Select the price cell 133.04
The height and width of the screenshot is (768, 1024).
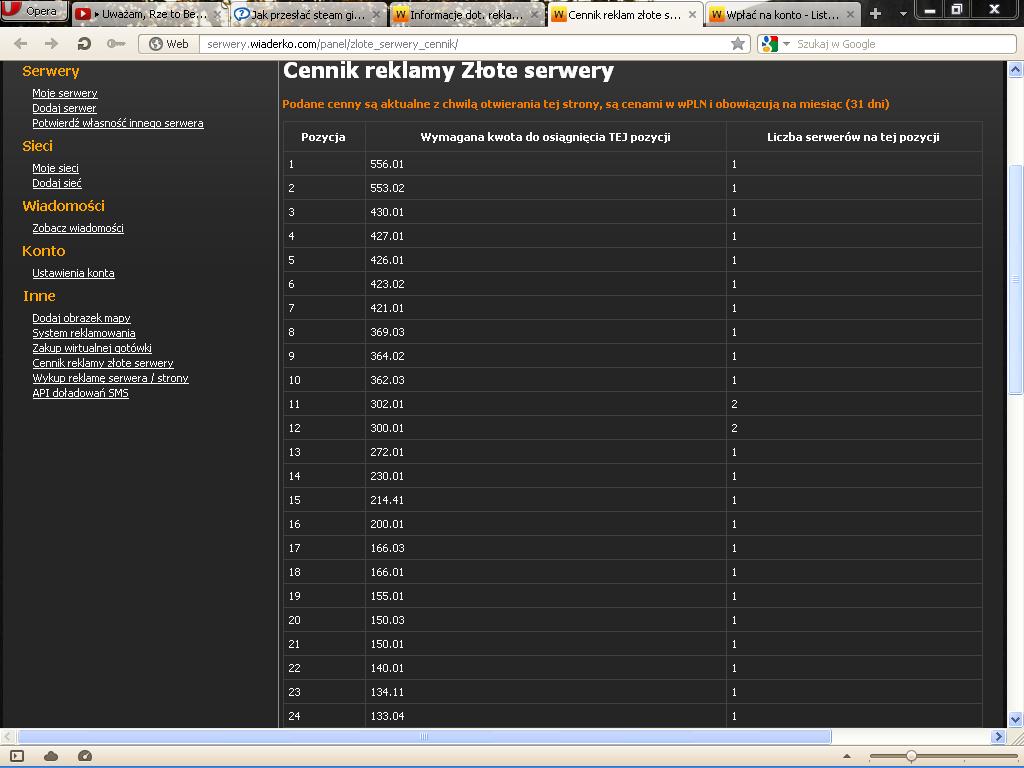coord(545,716)
